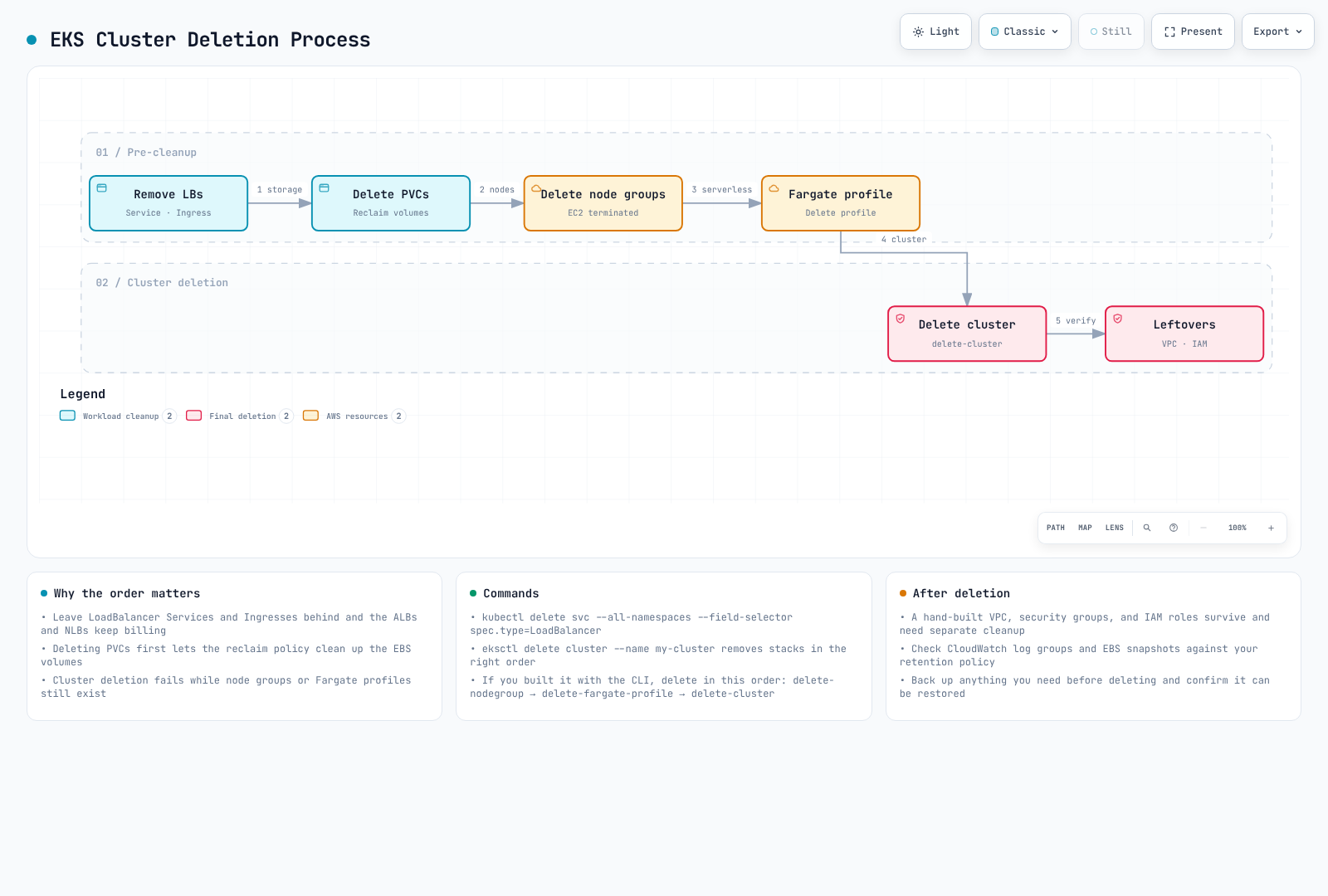Click the '1 storage' edge label
1328x896 pixels.
tap(280, 190)
